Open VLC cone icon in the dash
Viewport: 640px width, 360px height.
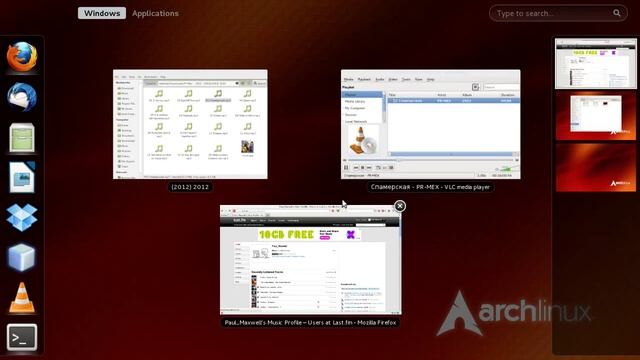coord(22,298)
